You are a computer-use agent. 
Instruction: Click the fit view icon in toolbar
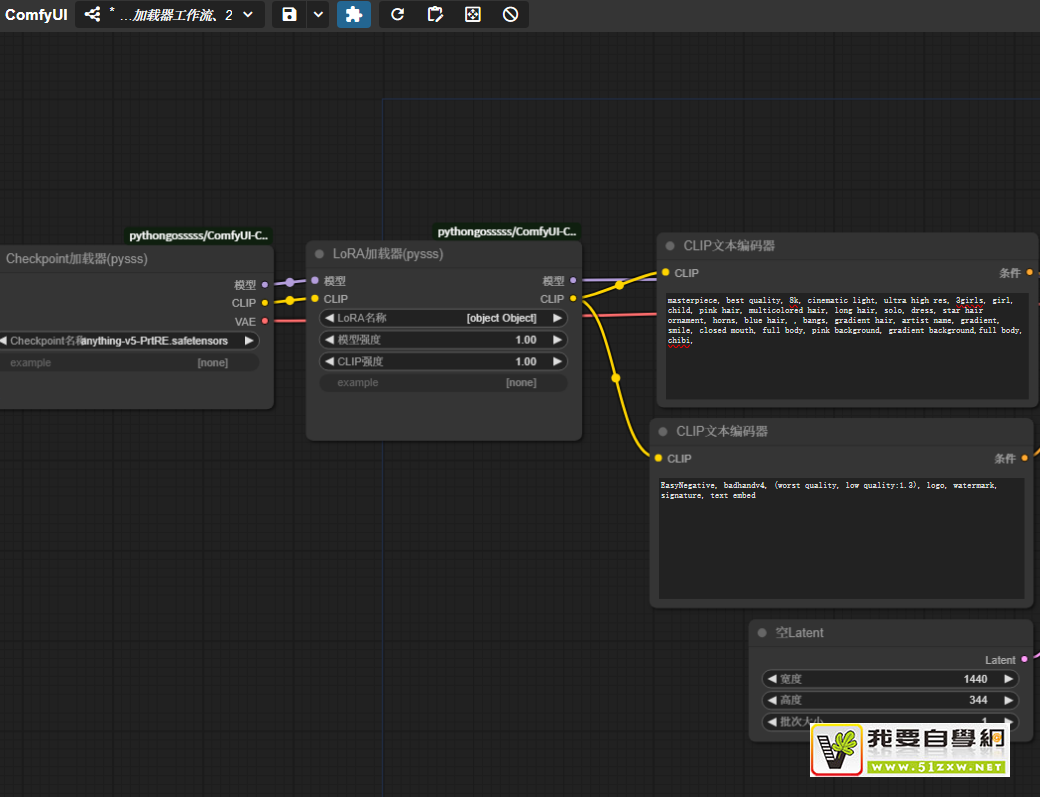(473, 14)
